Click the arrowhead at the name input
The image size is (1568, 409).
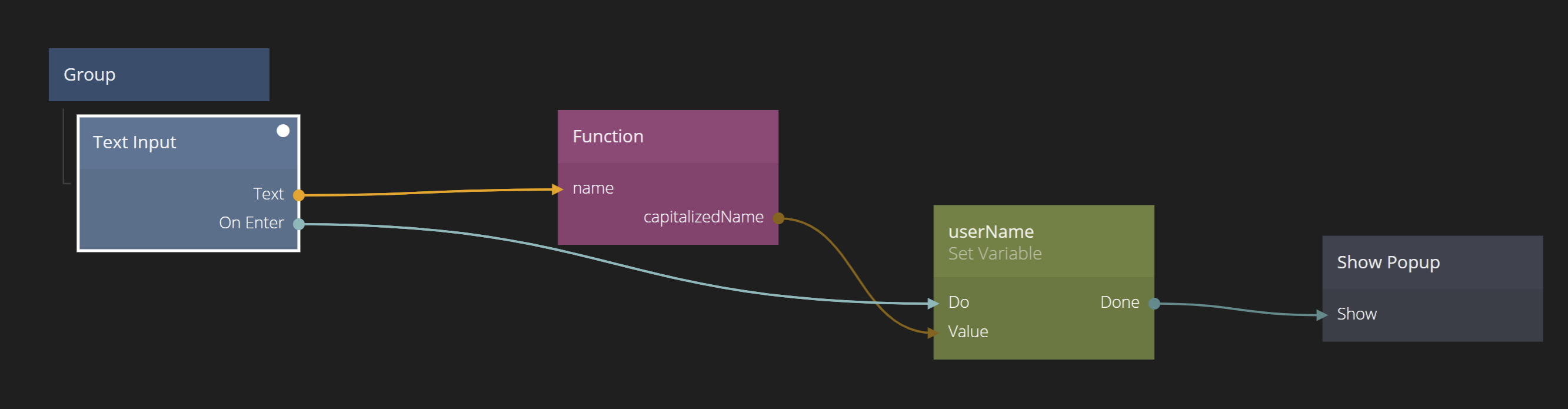557,189
